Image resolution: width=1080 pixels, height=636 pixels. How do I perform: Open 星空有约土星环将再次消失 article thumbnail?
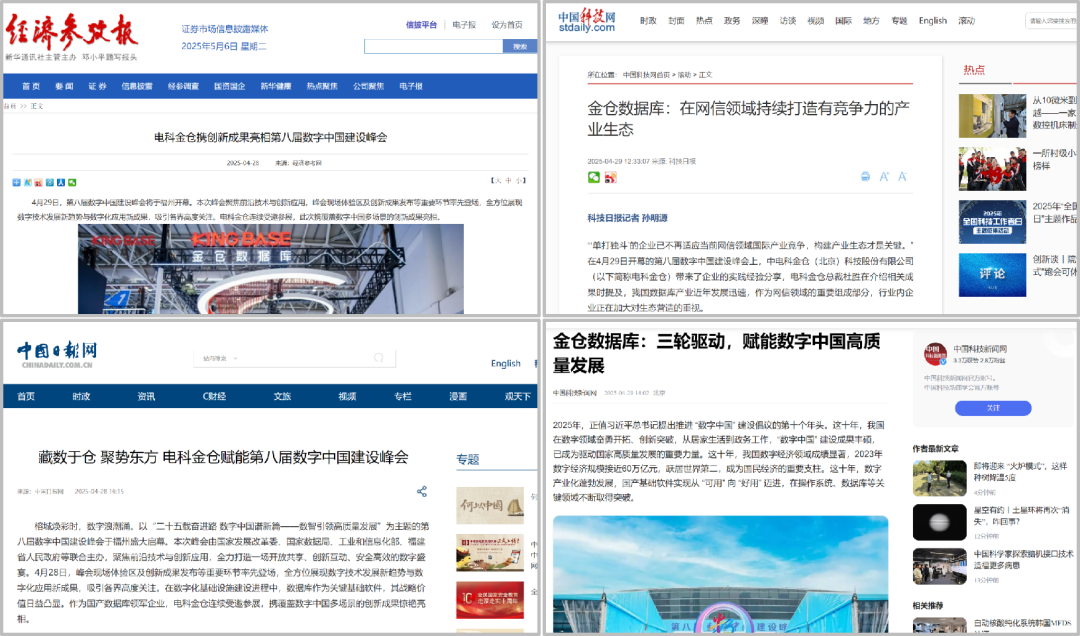click(x=939, y=522)
